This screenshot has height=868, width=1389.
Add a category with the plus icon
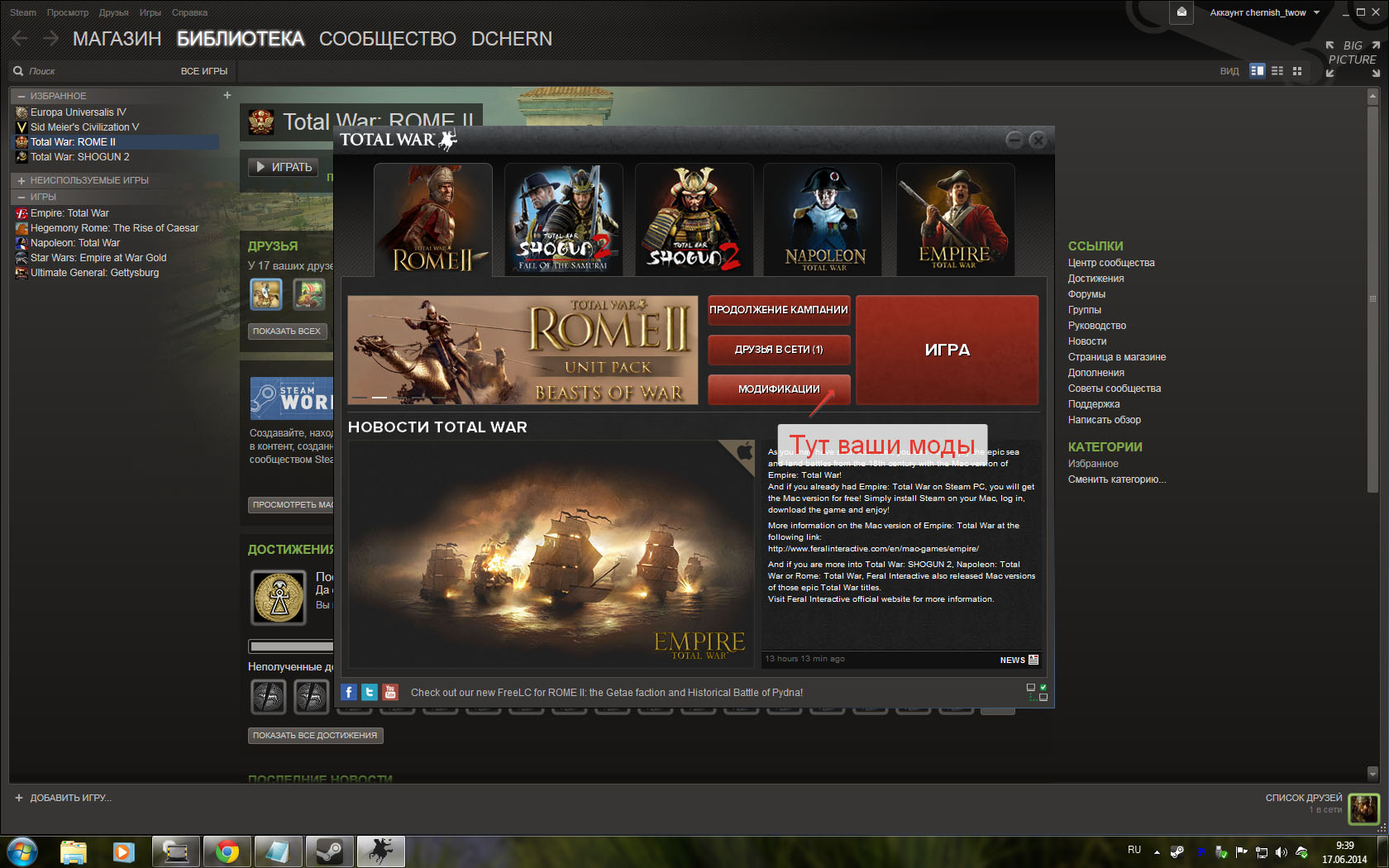(x=227, y=95)
